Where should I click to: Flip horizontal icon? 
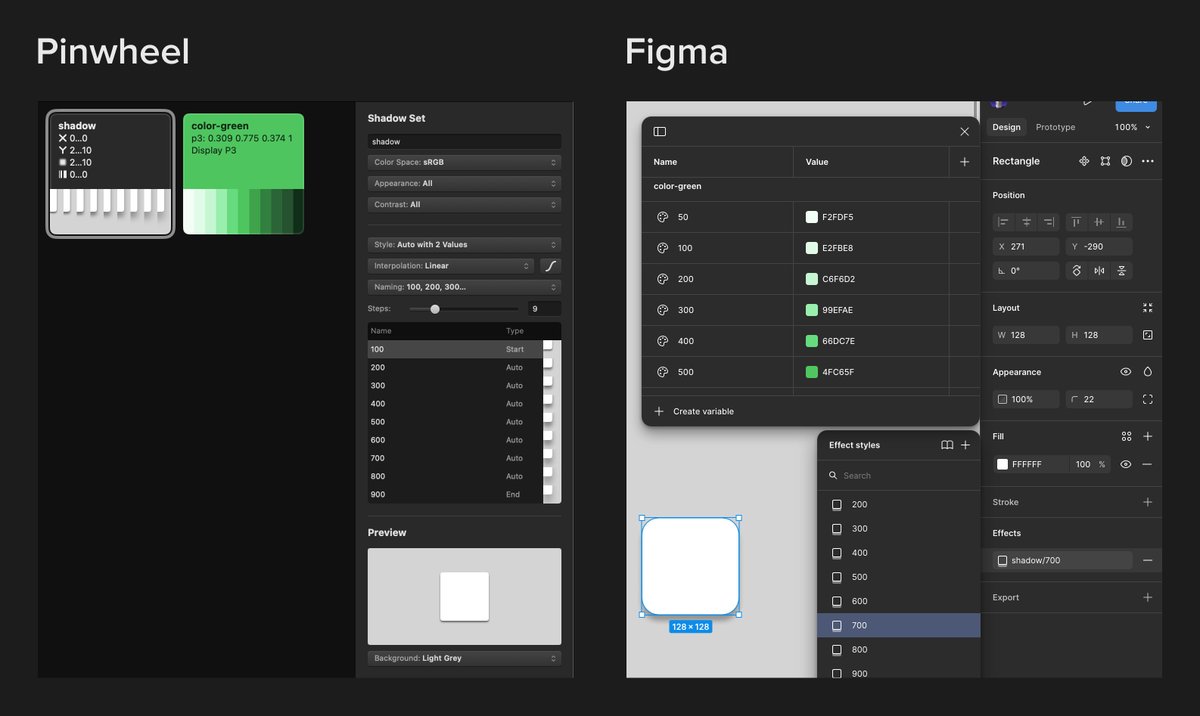tap(1099, 271)
